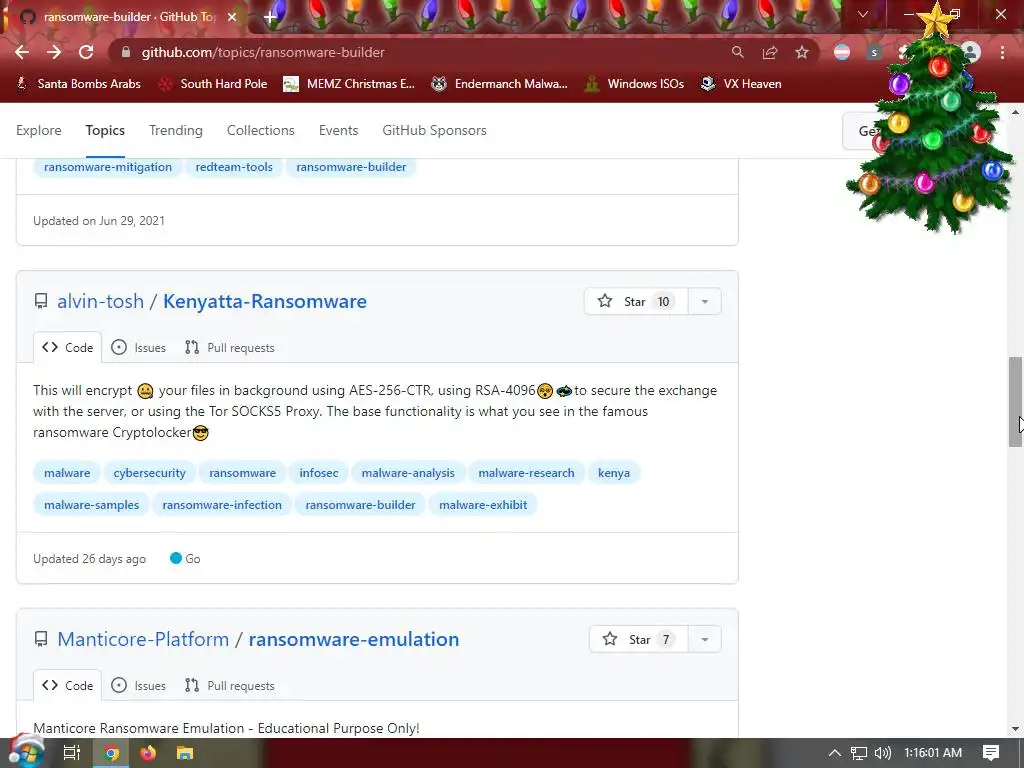Image resolution: width=1024 pixels, height=768 pixels.
Task: Expand star list dropdown for Kenyatta-Ransomware
Action: (705, 301)
